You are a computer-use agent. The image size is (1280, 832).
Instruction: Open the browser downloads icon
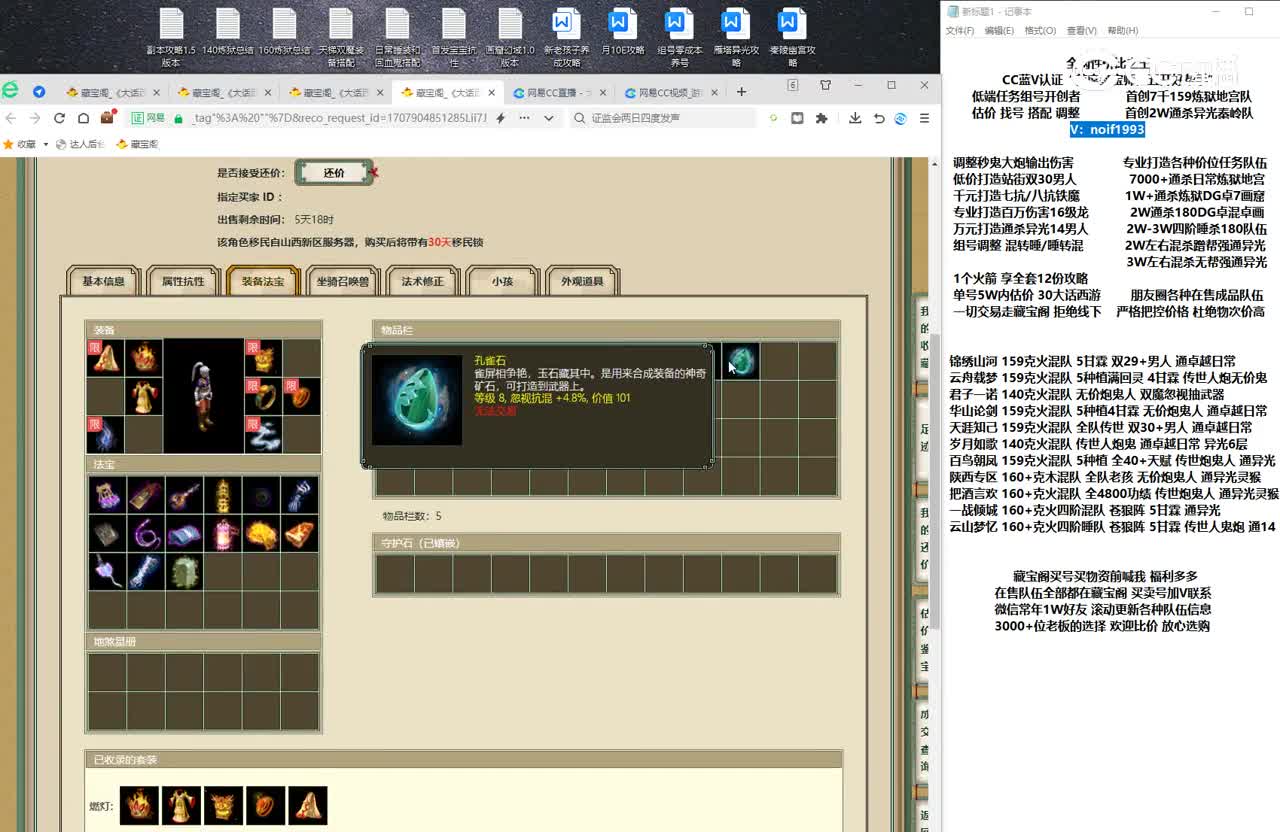[855, 118]
